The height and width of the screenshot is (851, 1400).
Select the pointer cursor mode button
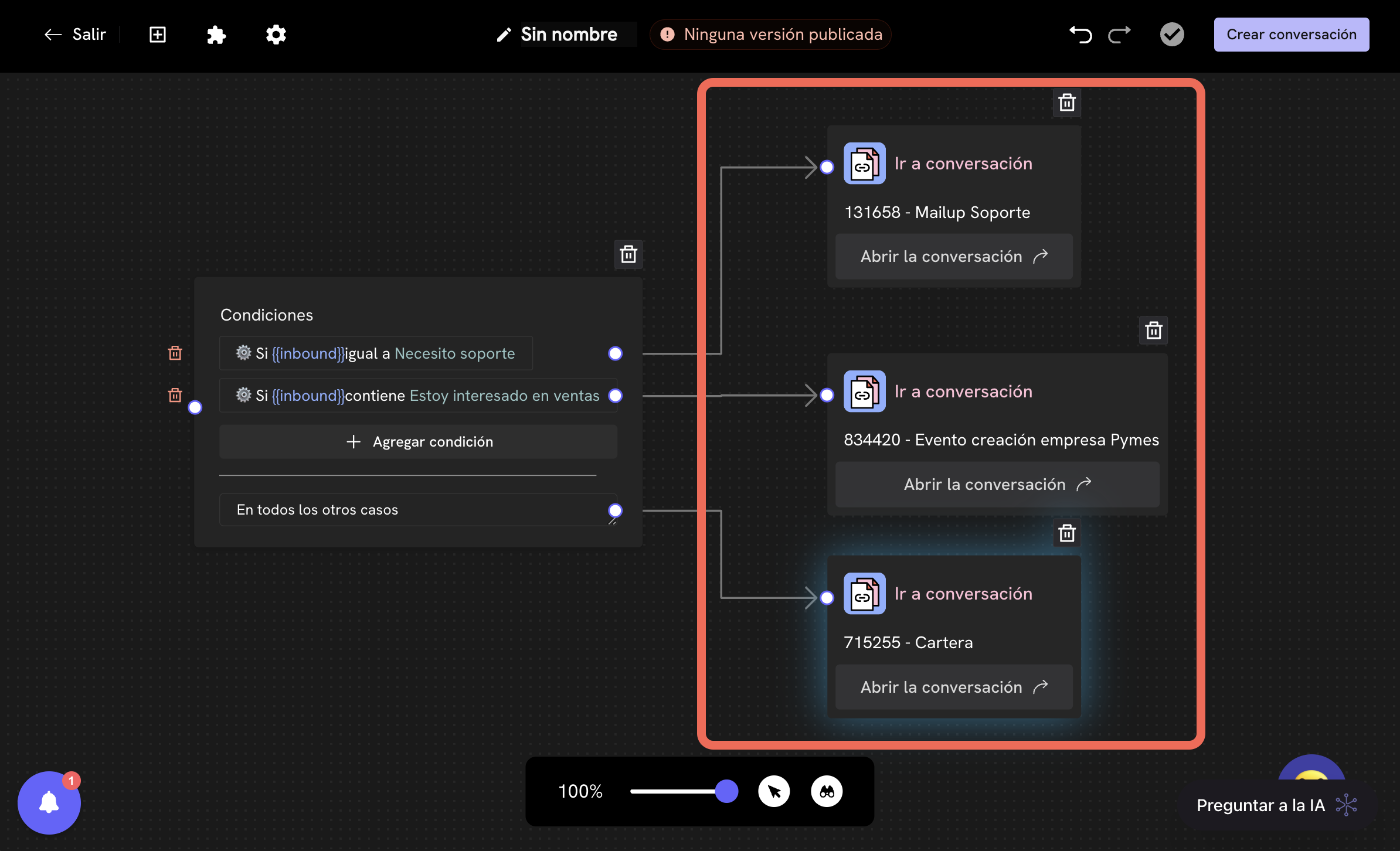[x=774, y=792]
